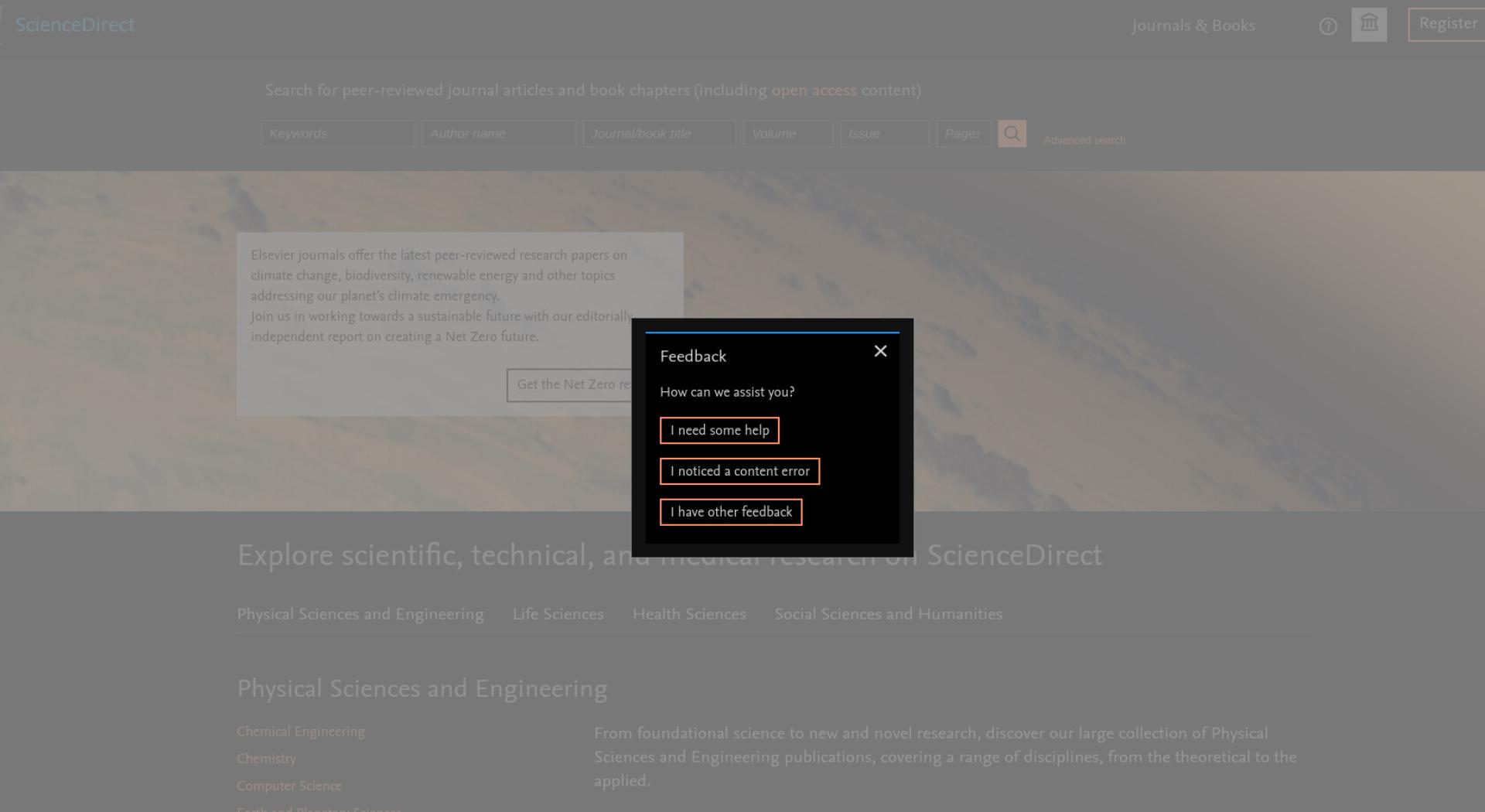Choose 'I noticed a content error'

739,472
